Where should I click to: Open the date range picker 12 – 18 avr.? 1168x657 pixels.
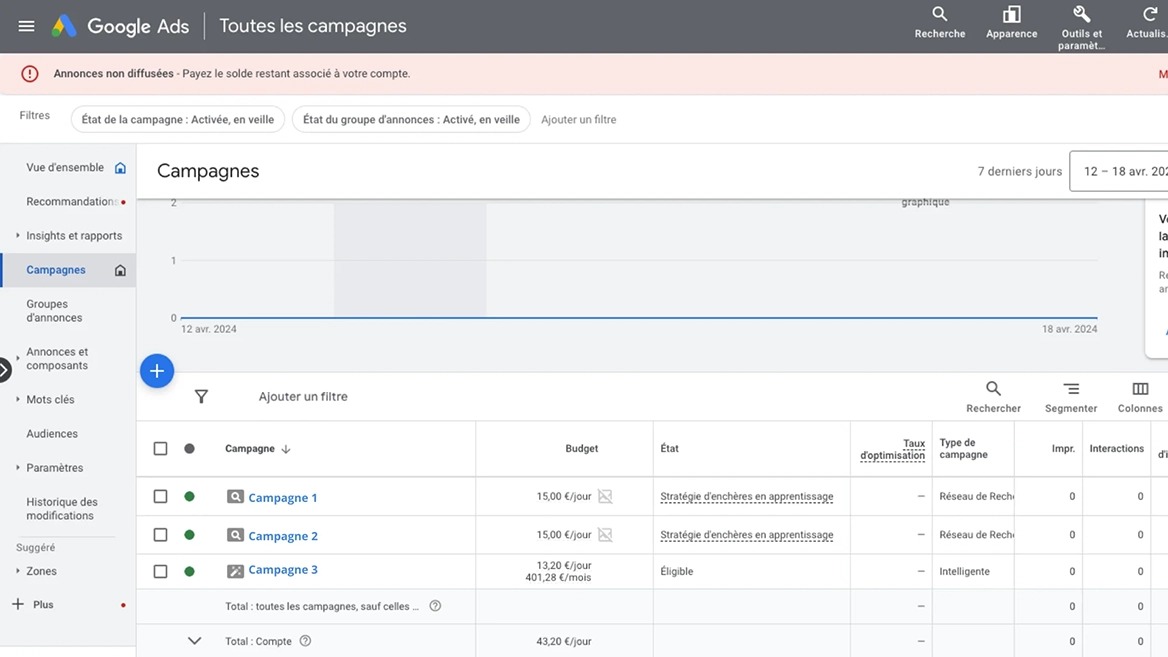[x=1119, y=171]
